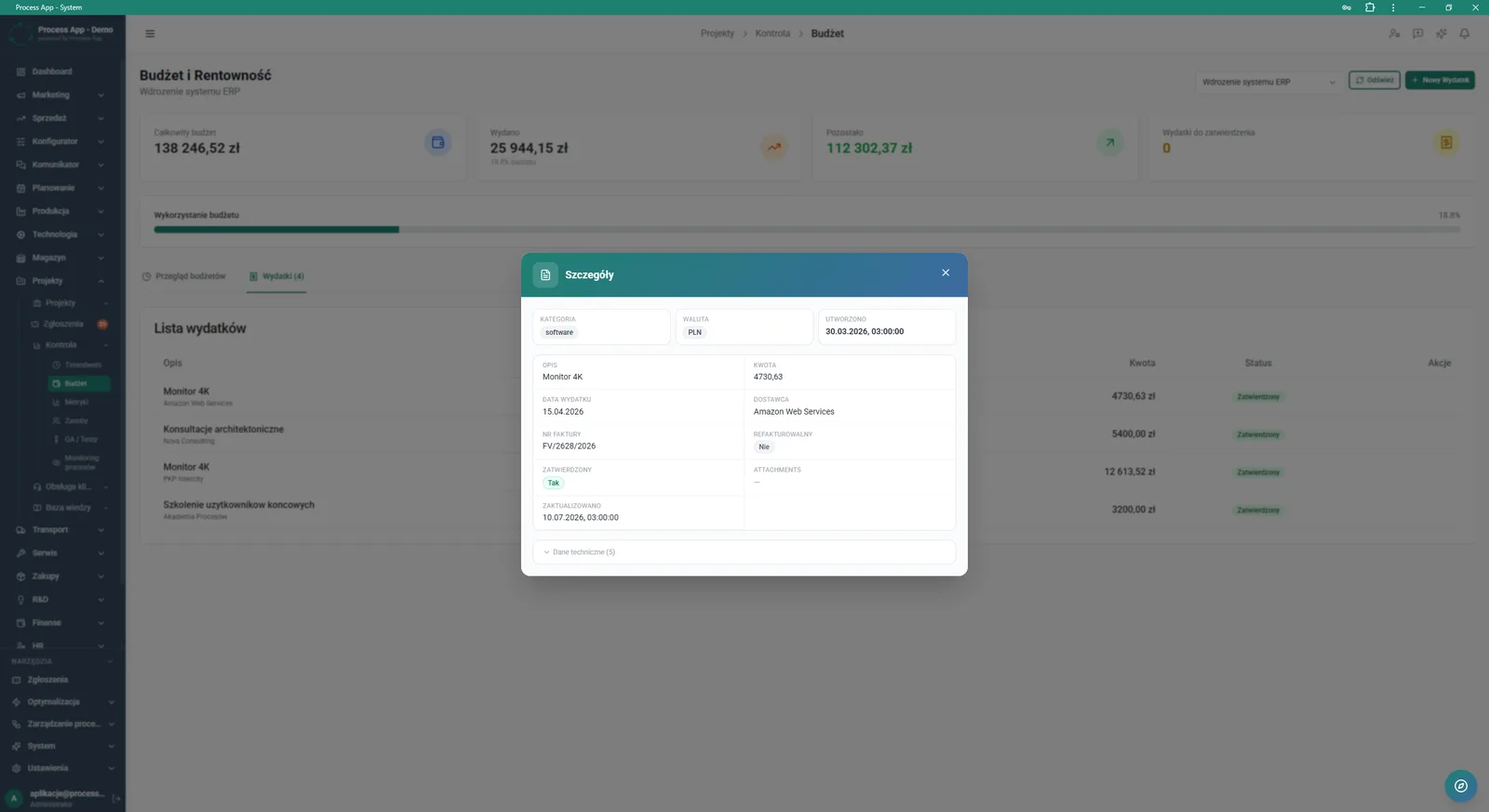
Task: Click the Planowanie calendar icon
Action: tap(20, 188)
